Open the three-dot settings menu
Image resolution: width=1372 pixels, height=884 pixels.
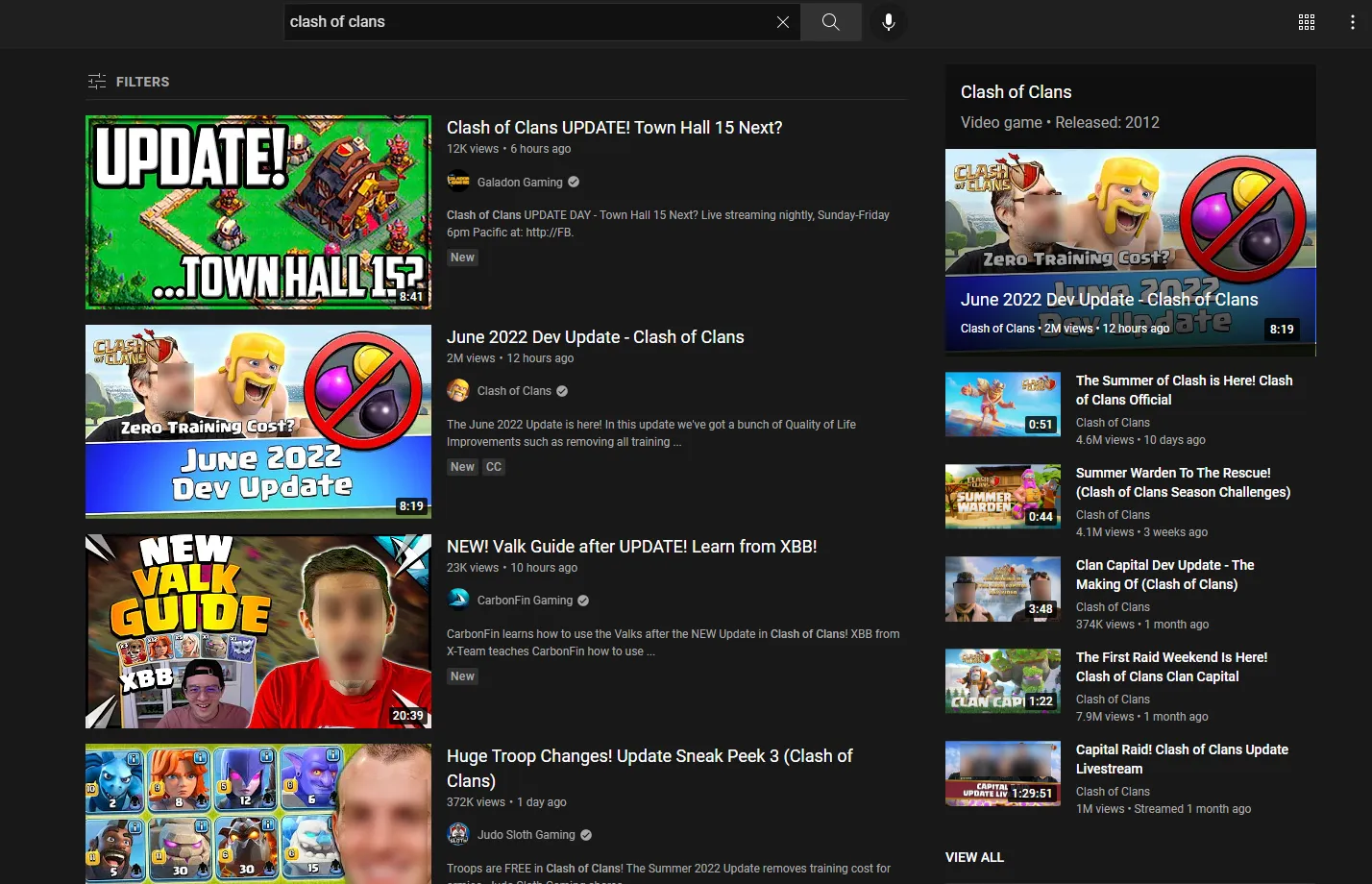point(1353,22)
